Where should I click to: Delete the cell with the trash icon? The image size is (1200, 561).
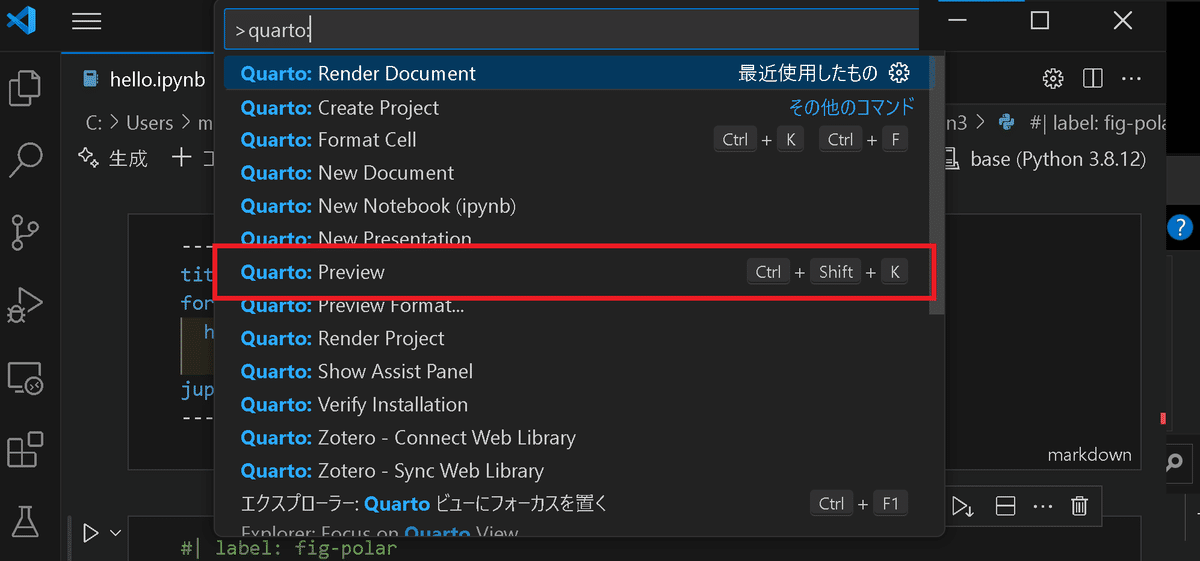click(1079, 506)
